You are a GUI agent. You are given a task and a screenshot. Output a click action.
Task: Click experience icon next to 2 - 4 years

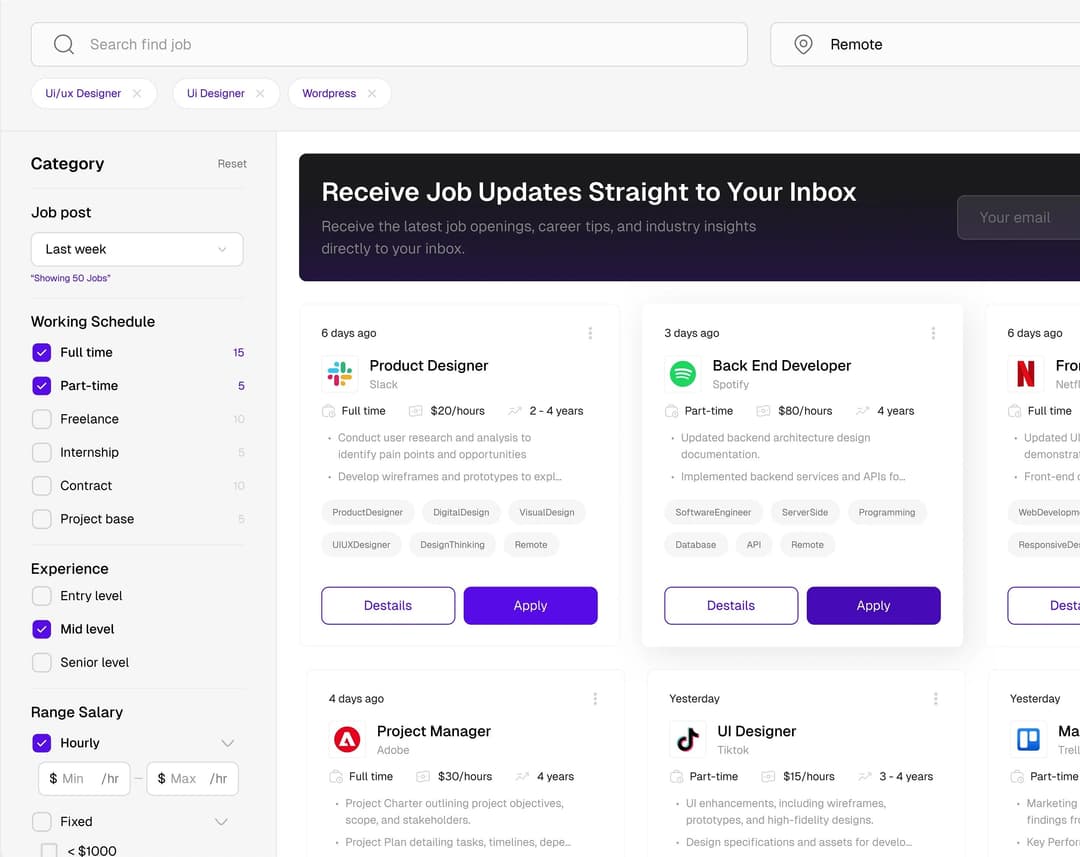point(515,411)
